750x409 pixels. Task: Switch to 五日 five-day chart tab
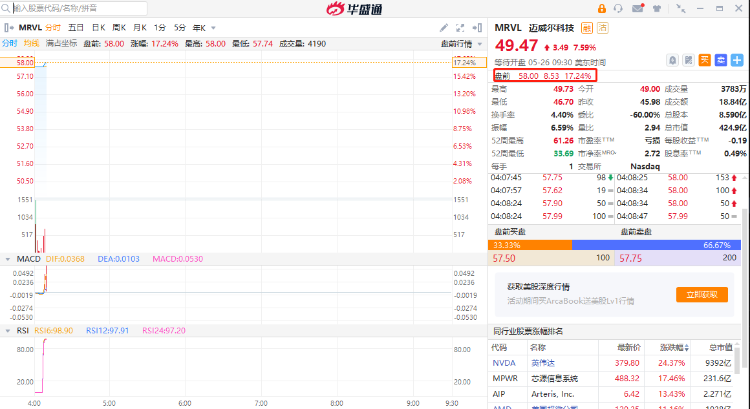pos(75,27)
